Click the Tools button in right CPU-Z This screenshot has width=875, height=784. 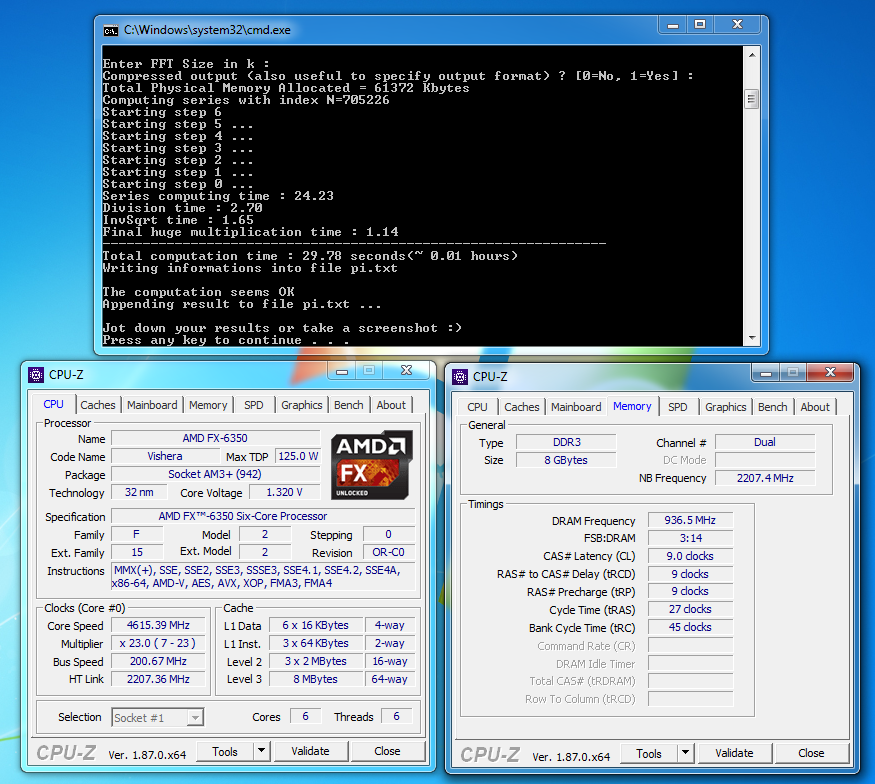[649, 754]
